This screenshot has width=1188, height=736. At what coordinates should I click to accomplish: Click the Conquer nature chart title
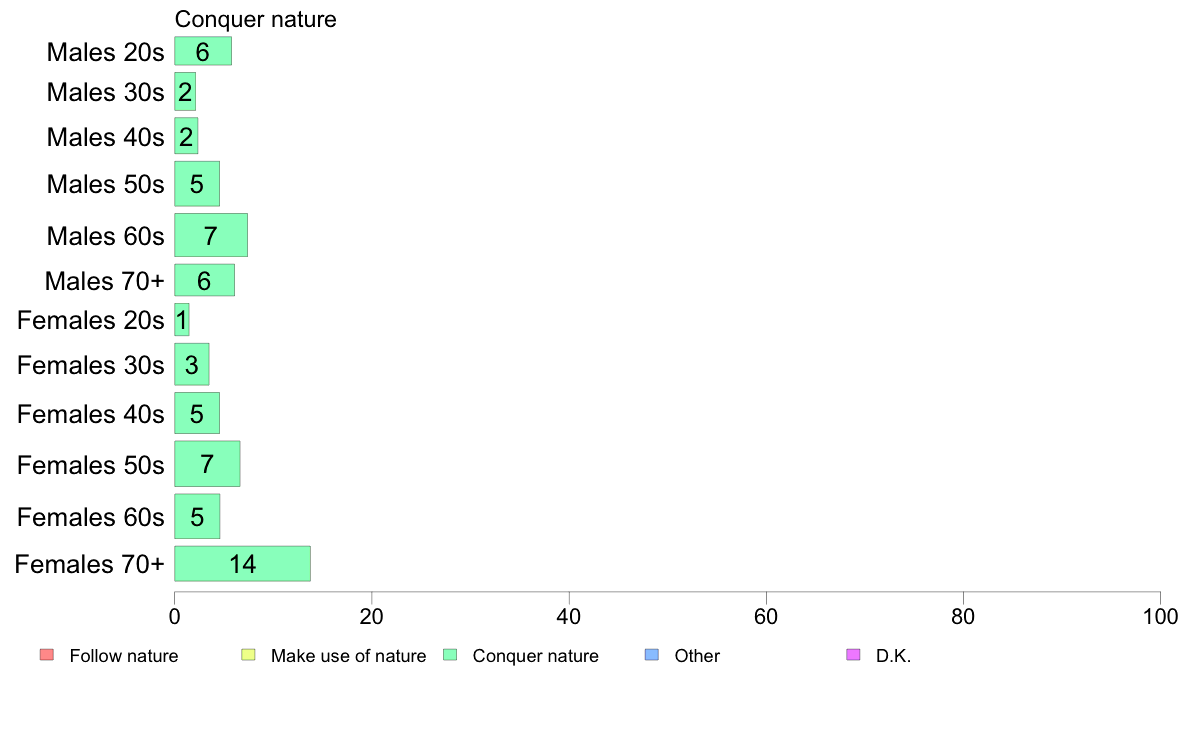point(255,19)
